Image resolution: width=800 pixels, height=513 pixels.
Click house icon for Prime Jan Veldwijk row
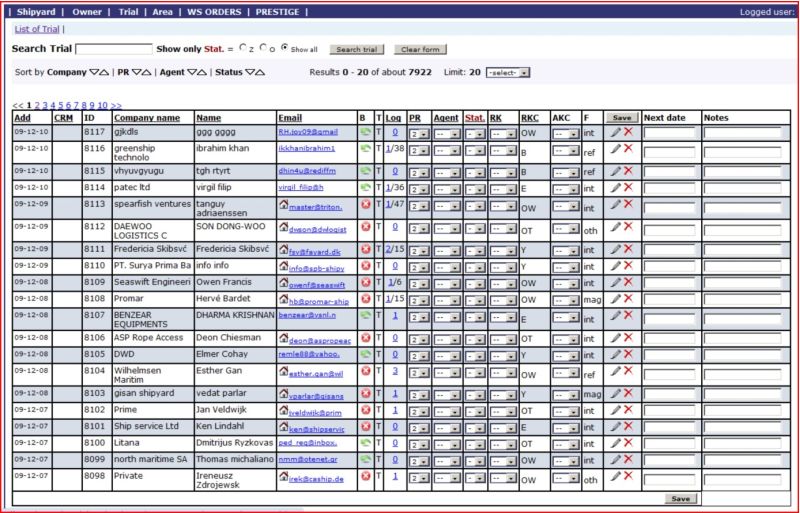[x=284, y=409]
